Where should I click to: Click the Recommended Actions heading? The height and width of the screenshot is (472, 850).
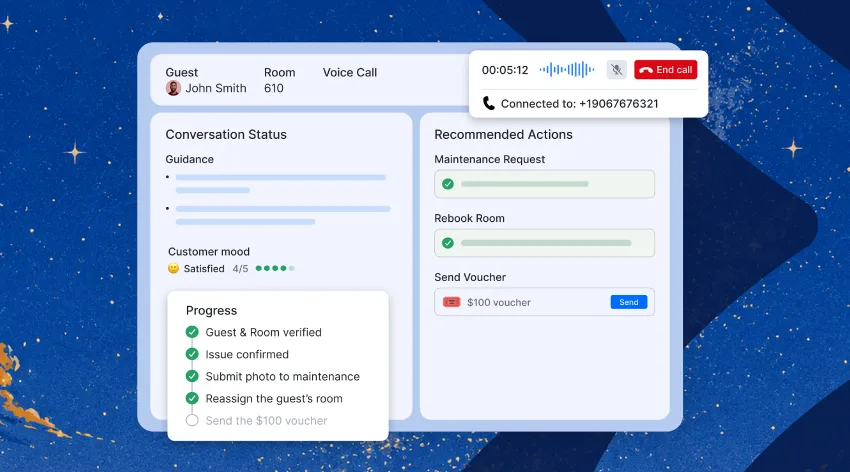503,134
